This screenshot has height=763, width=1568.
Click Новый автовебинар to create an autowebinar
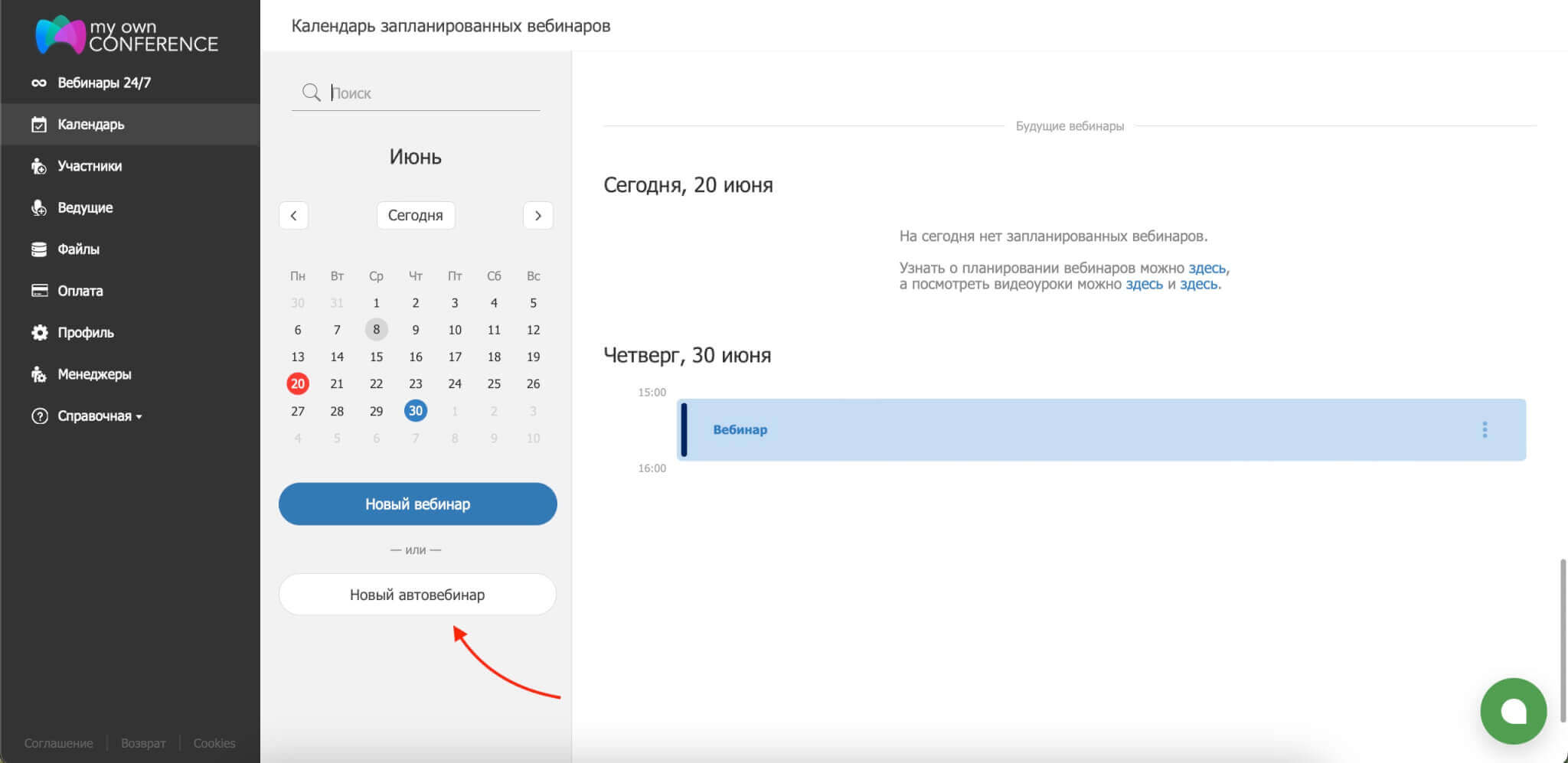pyautogui.click(x=416, y=594)
